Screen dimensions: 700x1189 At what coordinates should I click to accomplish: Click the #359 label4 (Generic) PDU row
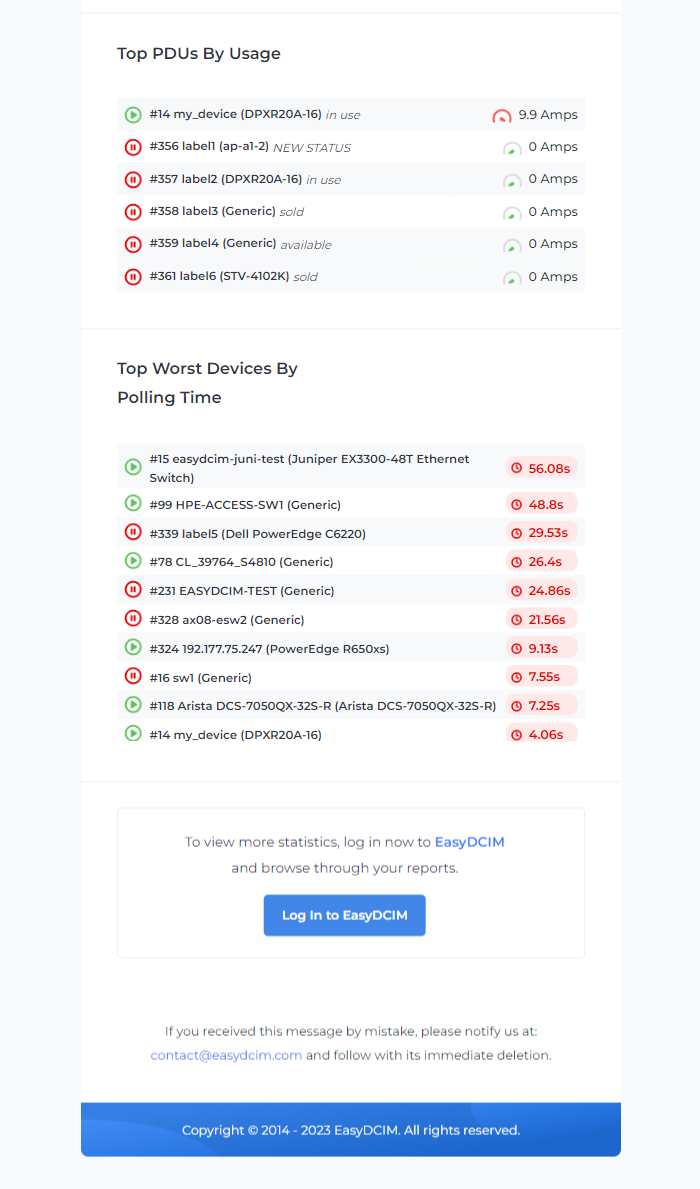(x=350, y=244)
